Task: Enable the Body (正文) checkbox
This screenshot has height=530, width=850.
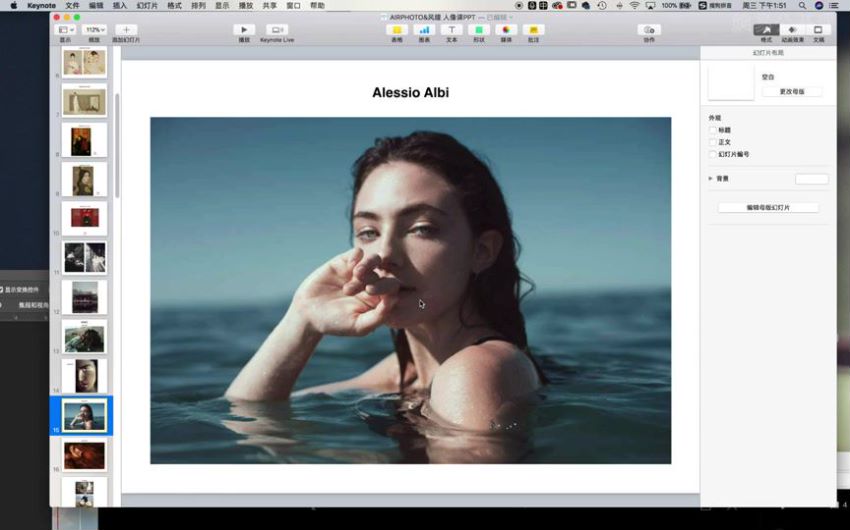Action: 713,142
